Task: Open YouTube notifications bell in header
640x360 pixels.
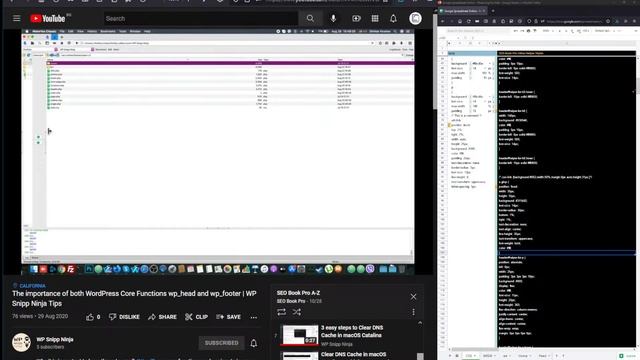Action: tap(393, 18)
